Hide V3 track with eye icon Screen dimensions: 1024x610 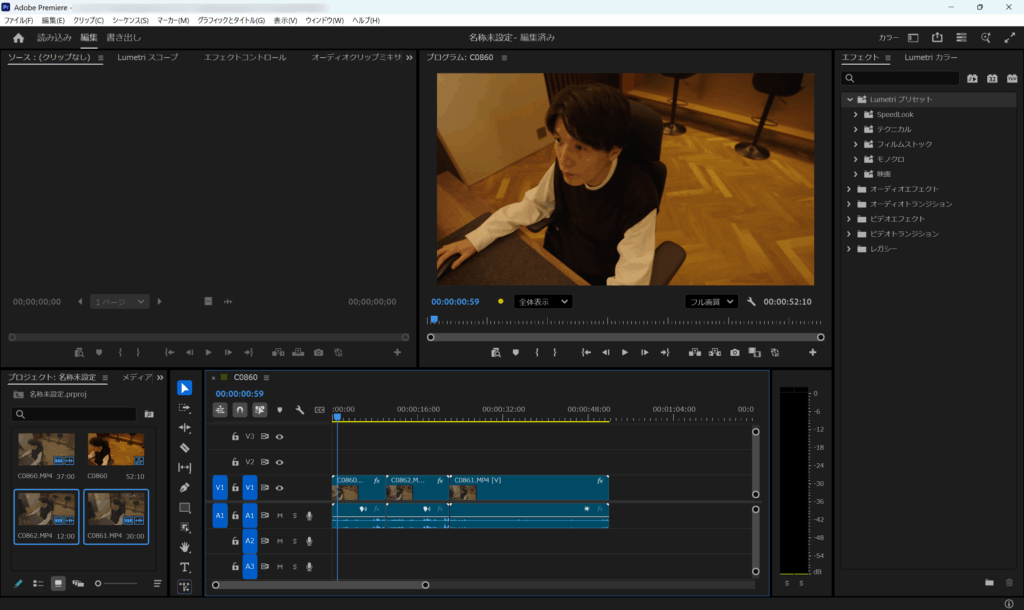(280, 436)
